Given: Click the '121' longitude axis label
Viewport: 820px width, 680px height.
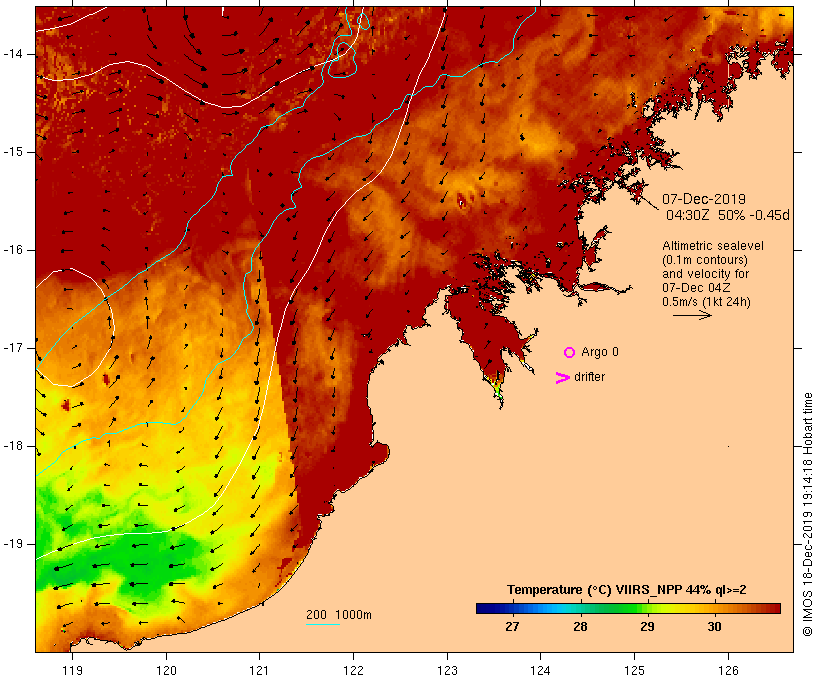Looking at the screenshot, I should click(x=259, y=671).
